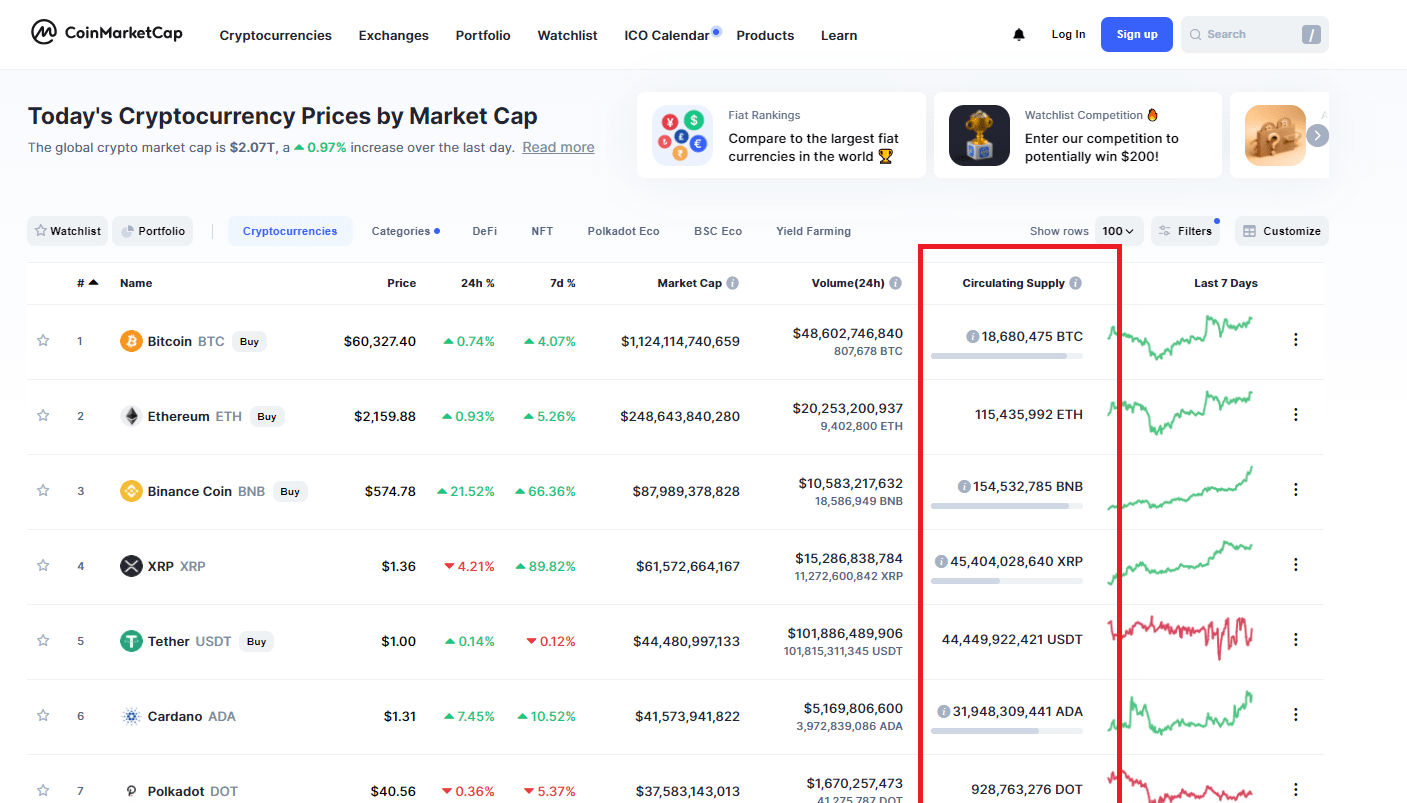Click the Ethereum coin icon
The image size is (1407, 803).
131,416
